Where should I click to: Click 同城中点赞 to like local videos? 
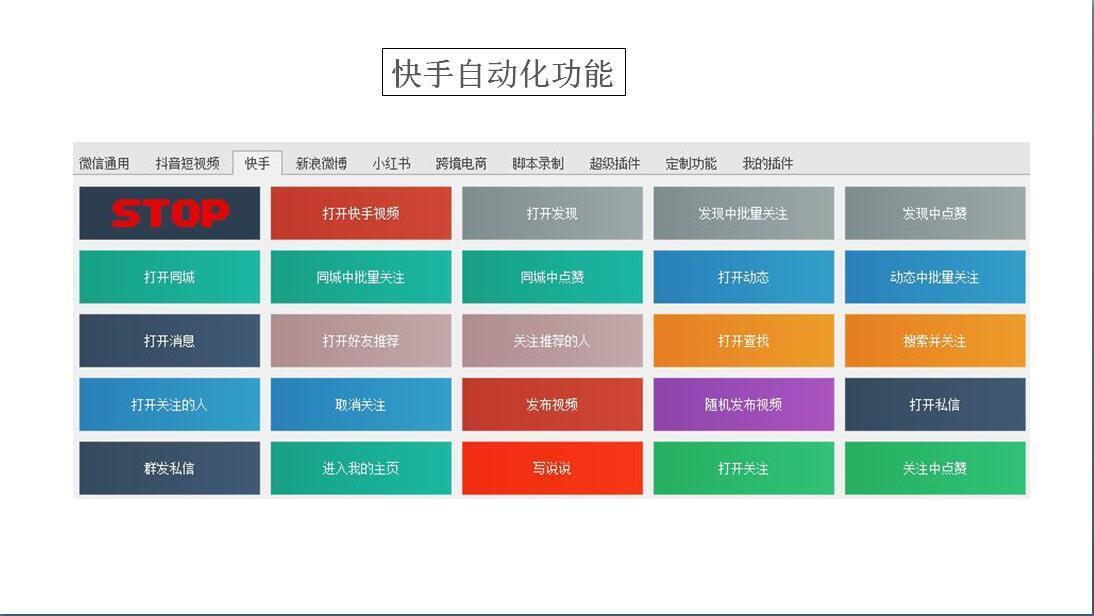pos(551,277)
